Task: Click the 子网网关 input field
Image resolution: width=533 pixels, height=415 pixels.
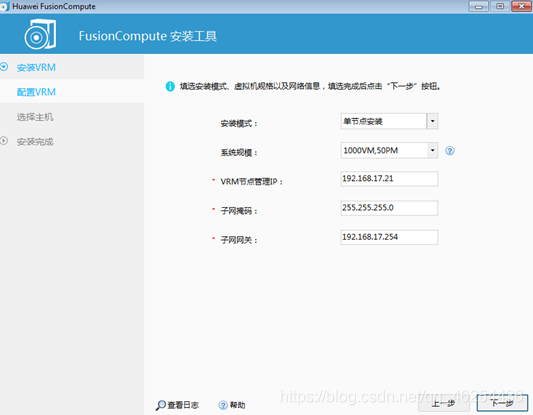Action: [389, 237]
